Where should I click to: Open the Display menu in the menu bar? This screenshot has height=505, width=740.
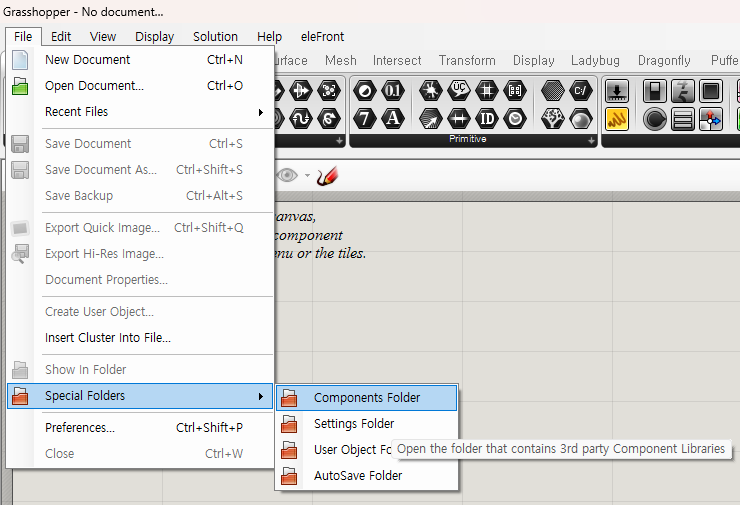point(154,36)
